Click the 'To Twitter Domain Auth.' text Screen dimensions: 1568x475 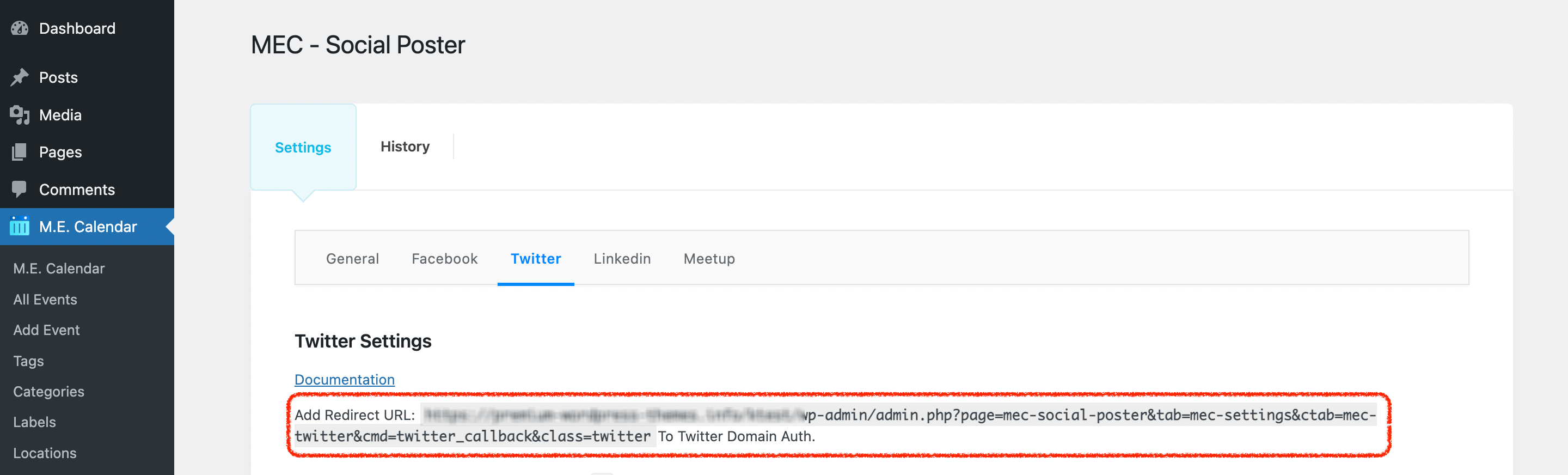(737, 437)
